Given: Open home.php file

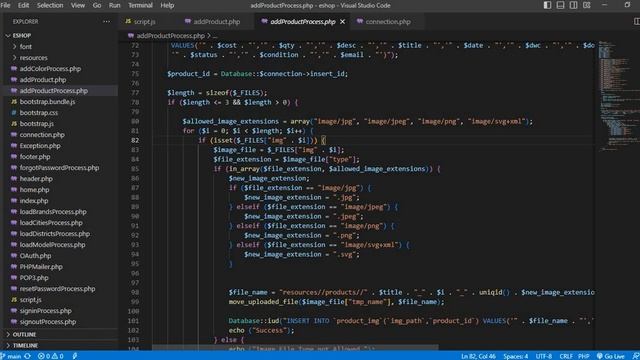Looking at the screenshot, I should [x=34, y=190].
